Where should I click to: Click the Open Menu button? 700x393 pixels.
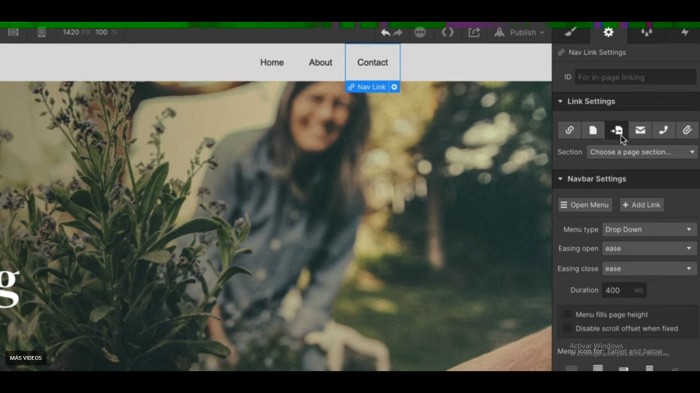(585, 205)
